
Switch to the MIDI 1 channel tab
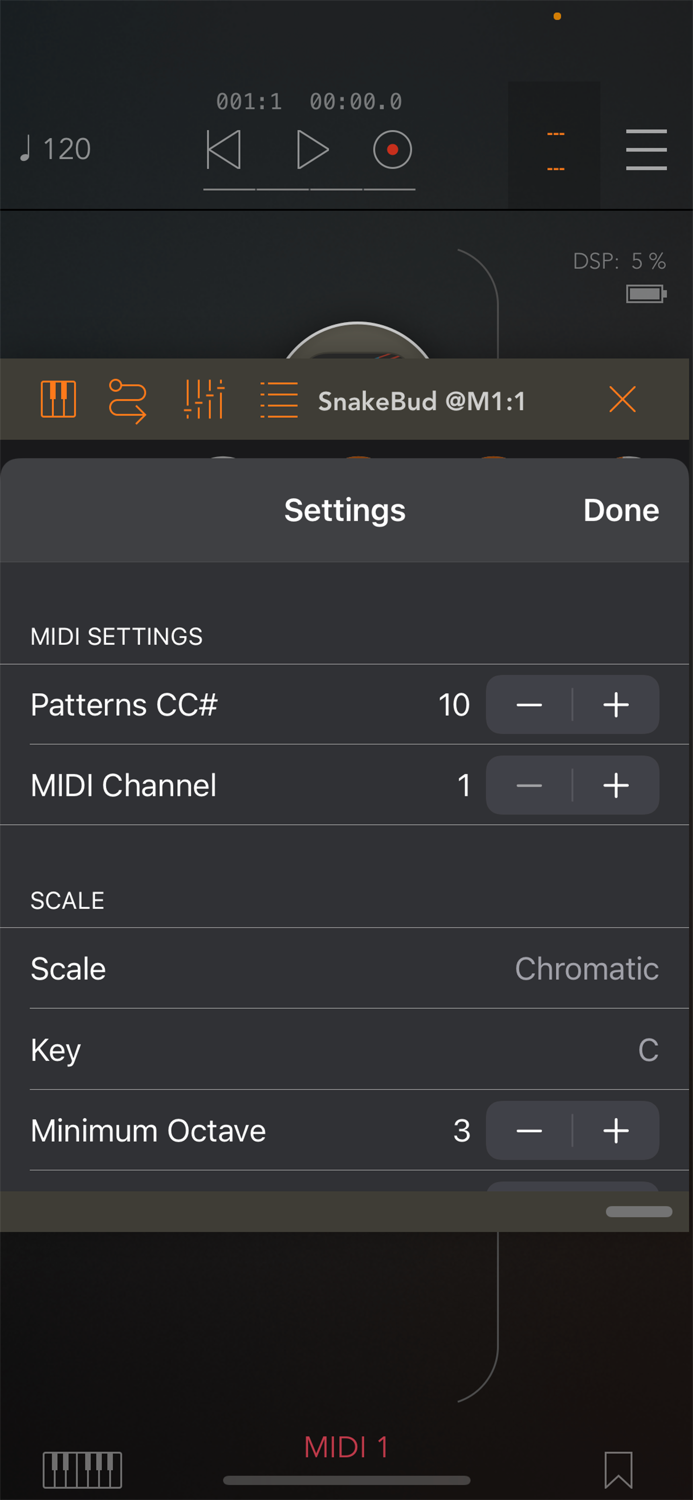pyautogui.click(x=345, y=1447)
